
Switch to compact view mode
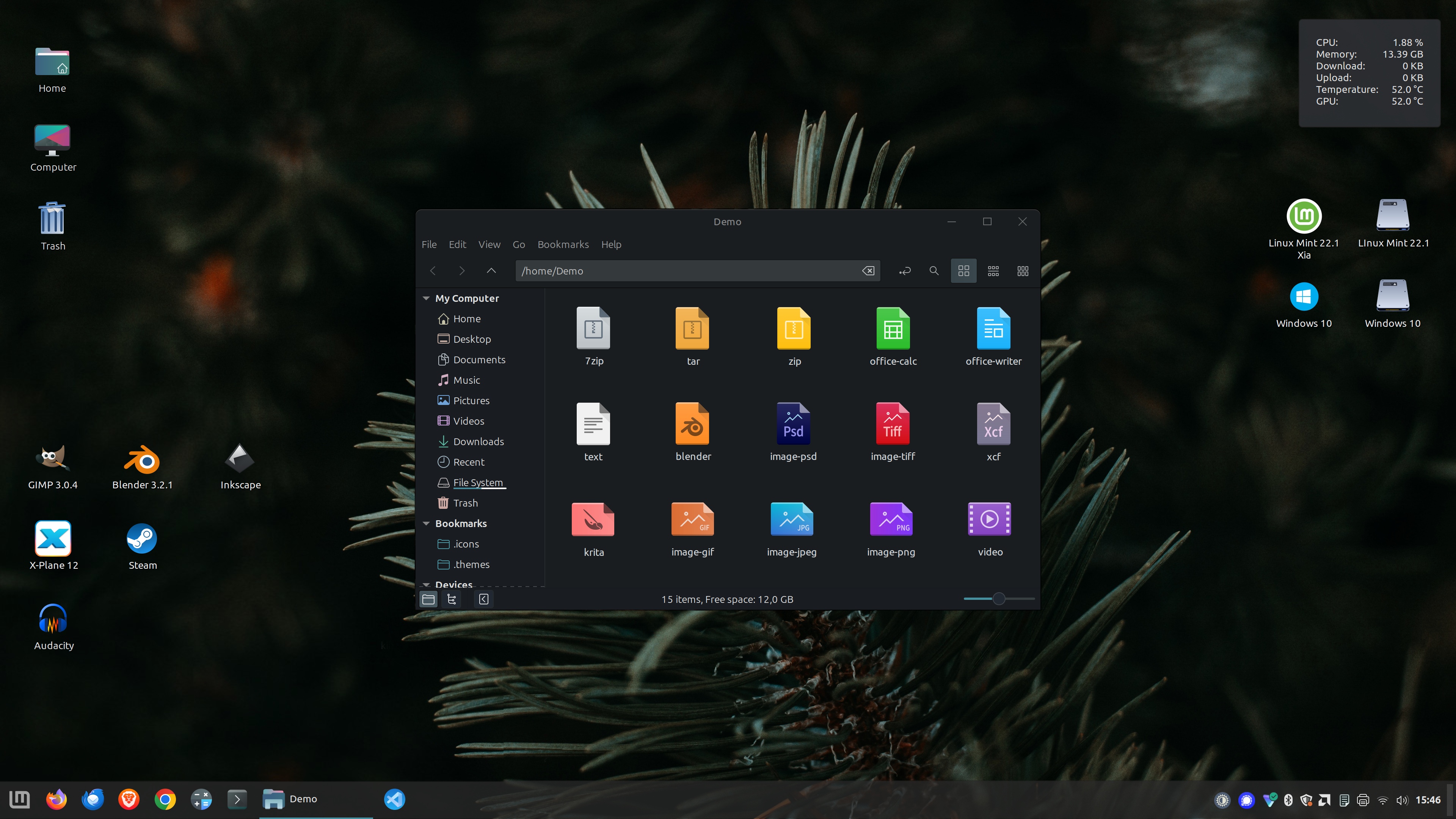pyautogui.click(x=1023, y=271)
